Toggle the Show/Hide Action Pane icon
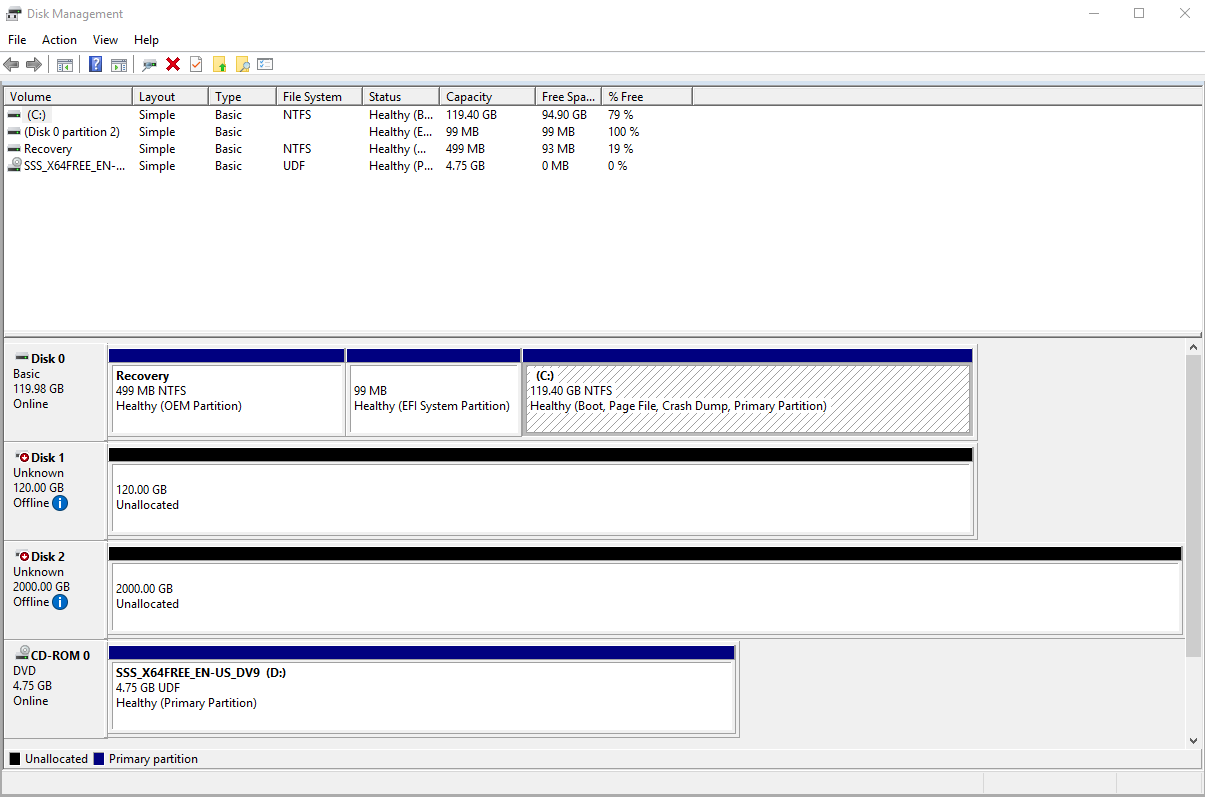This screenshot has height=797, width=1205. click(119, 64)
